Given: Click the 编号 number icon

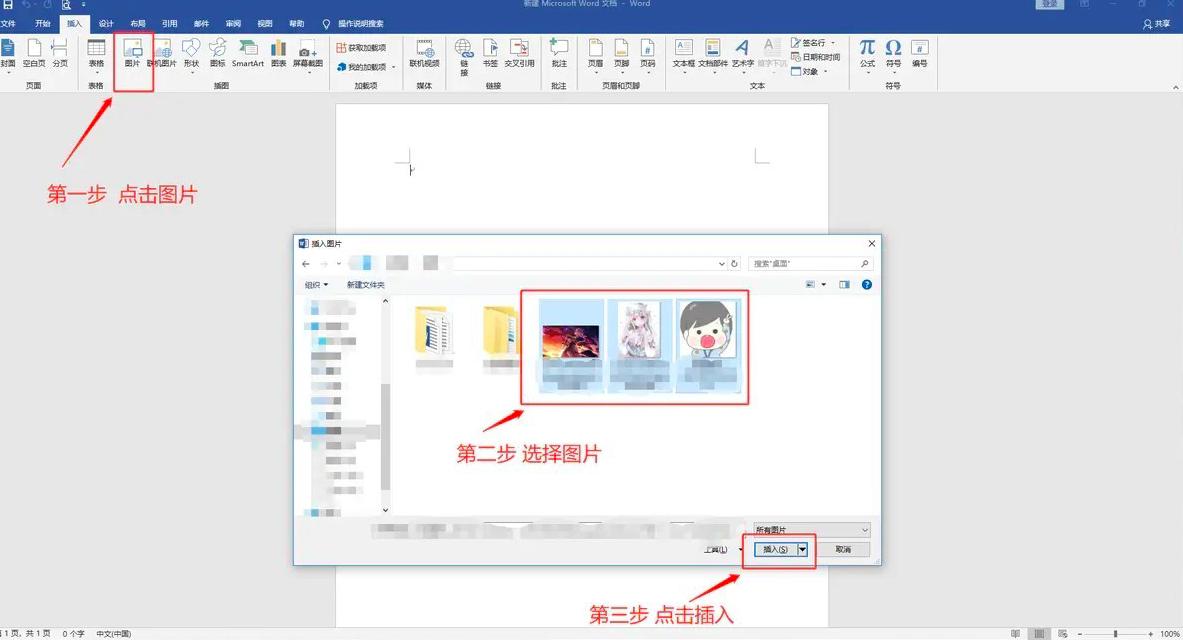Looking at the screenshot, I should tap(920, 53).
